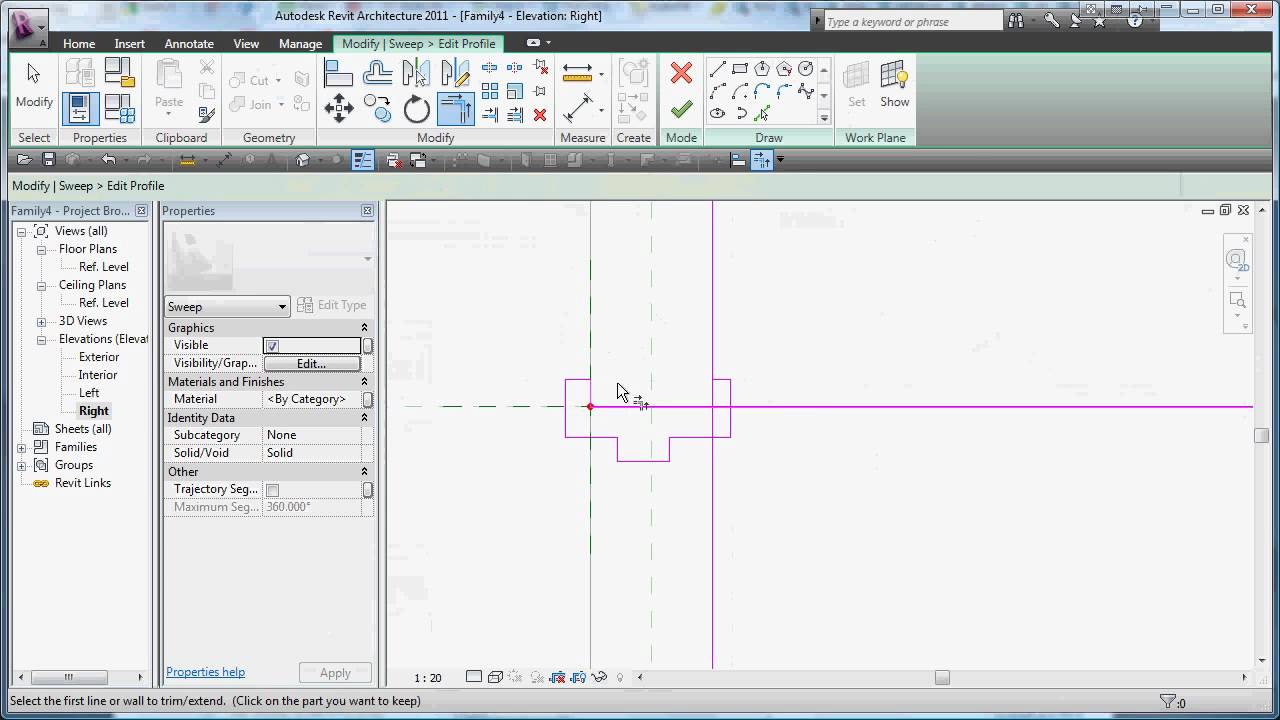Viewport: 1280px width, 720px height.
Task: Click Open folder icon in quick access toolbar
Action: click(23, 160)
